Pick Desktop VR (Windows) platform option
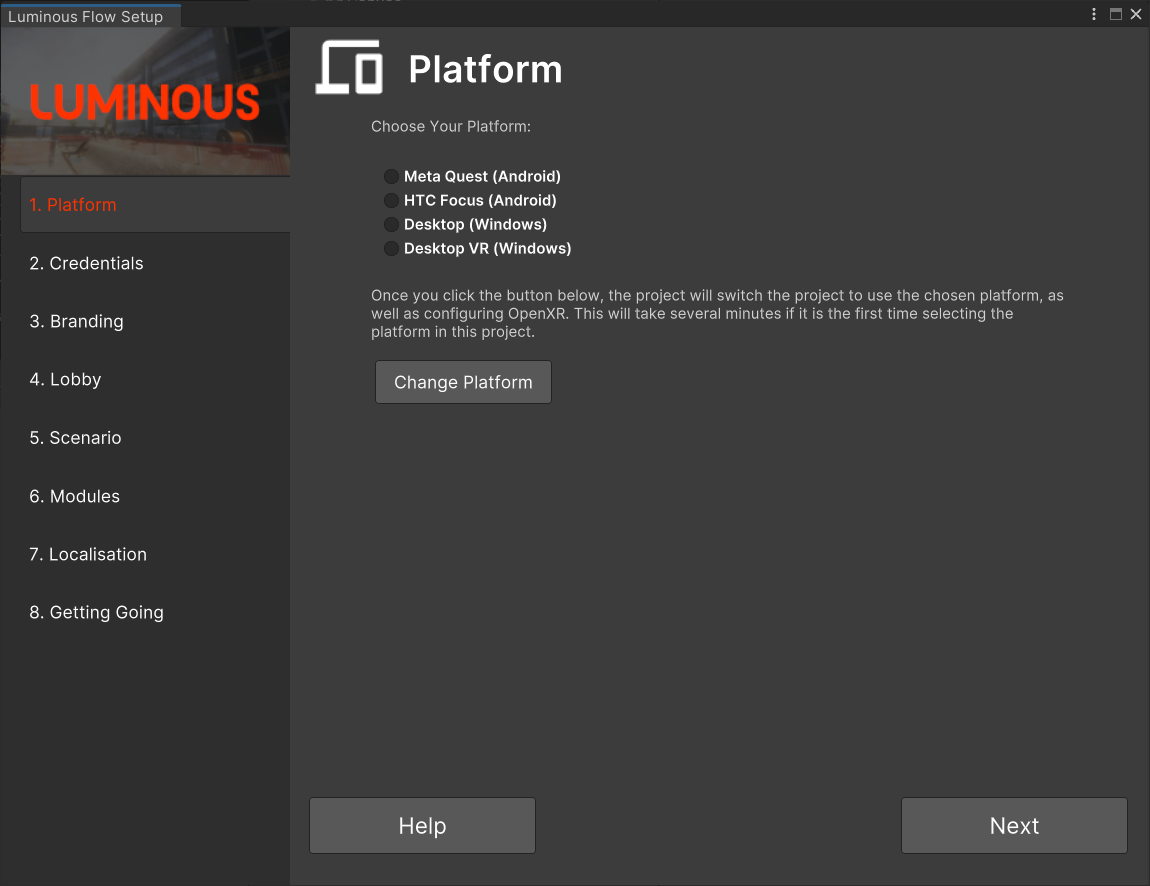 click(391, 249)
